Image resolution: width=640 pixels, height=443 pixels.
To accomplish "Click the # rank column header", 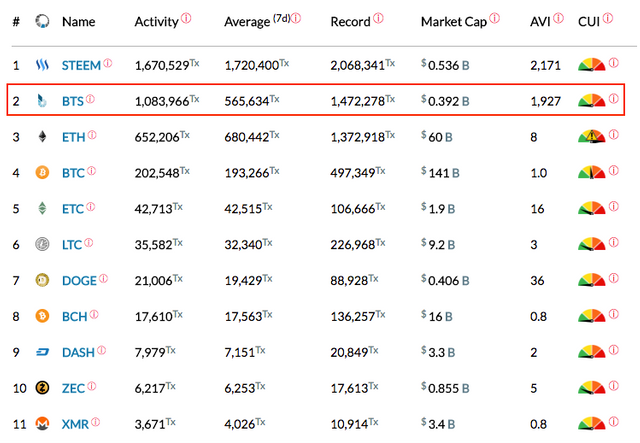I will (x=16, y=22).
